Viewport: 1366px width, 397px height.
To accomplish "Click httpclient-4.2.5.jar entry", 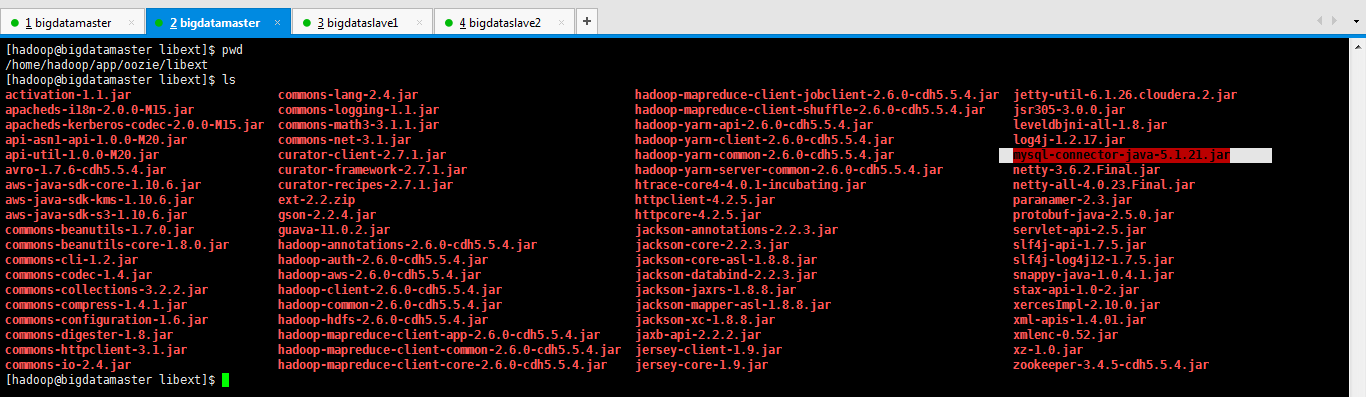I will 705,200.
